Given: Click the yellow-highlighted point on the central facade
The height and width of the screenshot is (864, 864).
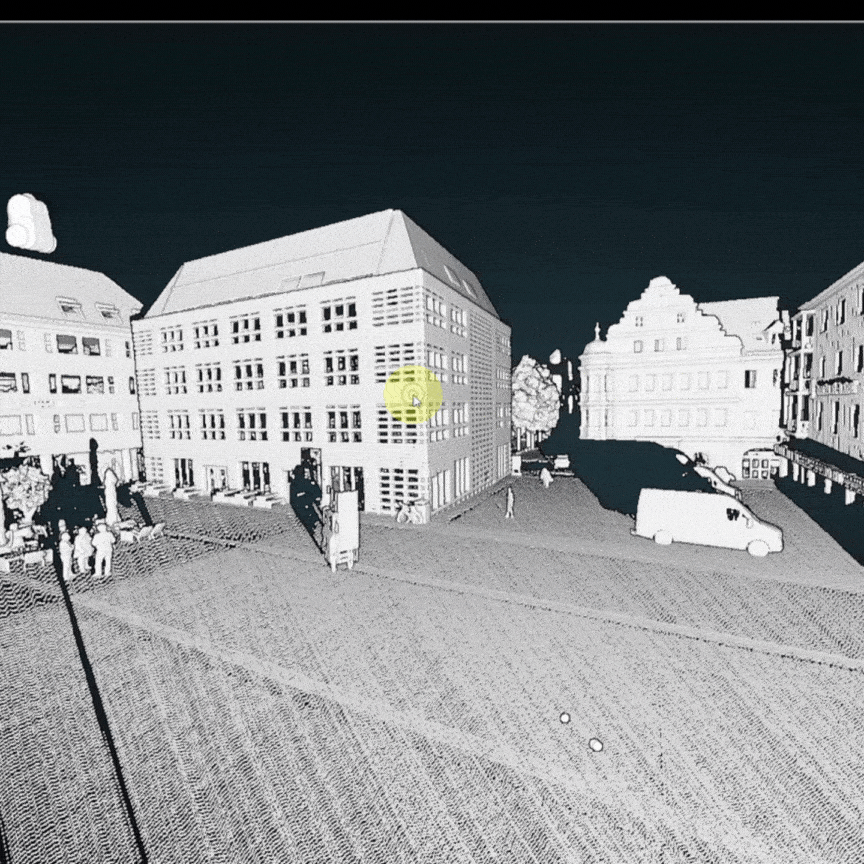Looking at the screenshot, I should [x=413, y=395].
